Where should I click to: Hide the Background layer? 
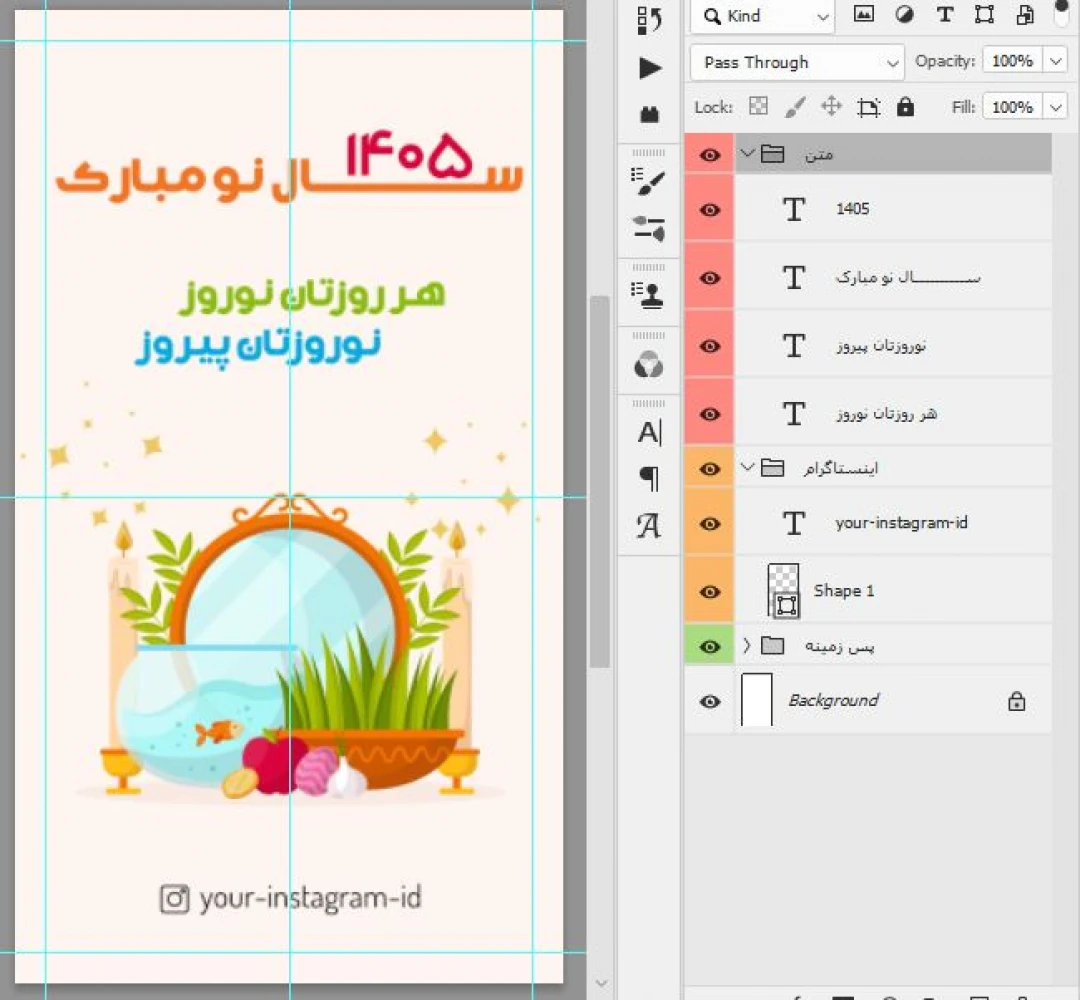pos(710,702)
